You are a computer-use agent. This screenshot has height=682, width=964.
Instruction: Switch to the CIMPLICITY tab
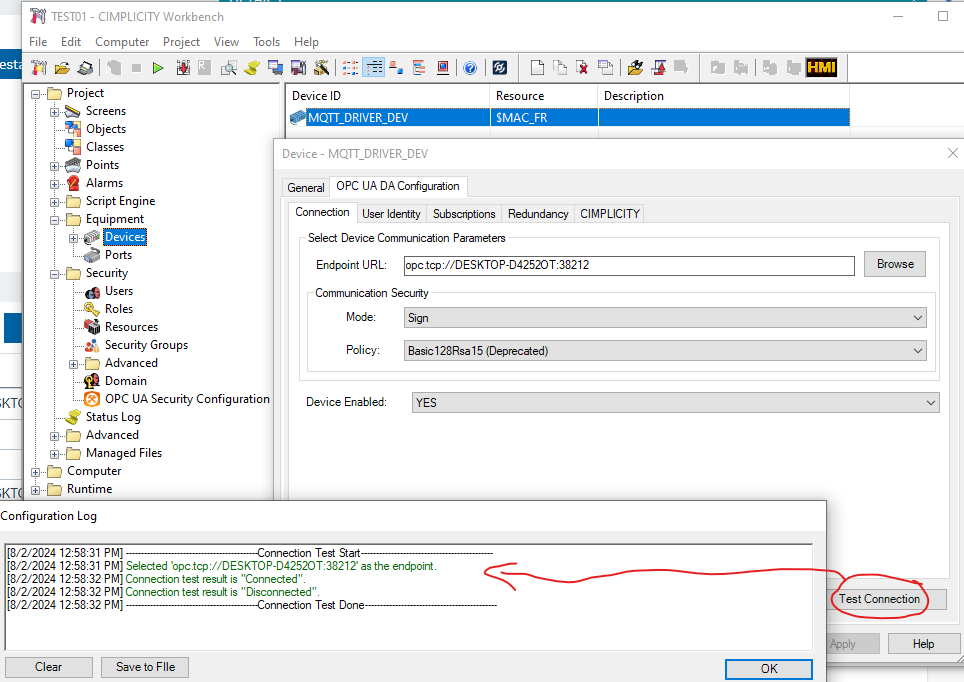(610, 213)
